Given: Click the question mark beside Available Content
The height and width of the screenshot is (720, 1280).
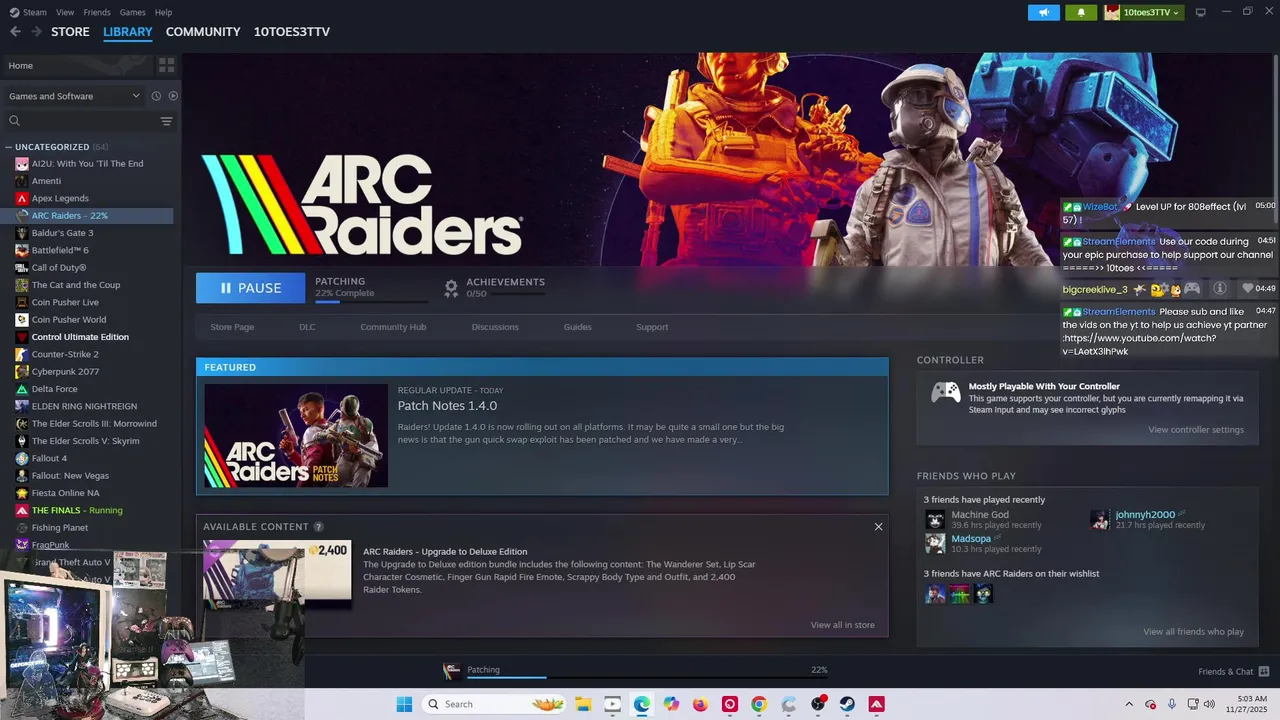Looking at the screenshot, I should point(319,527).
